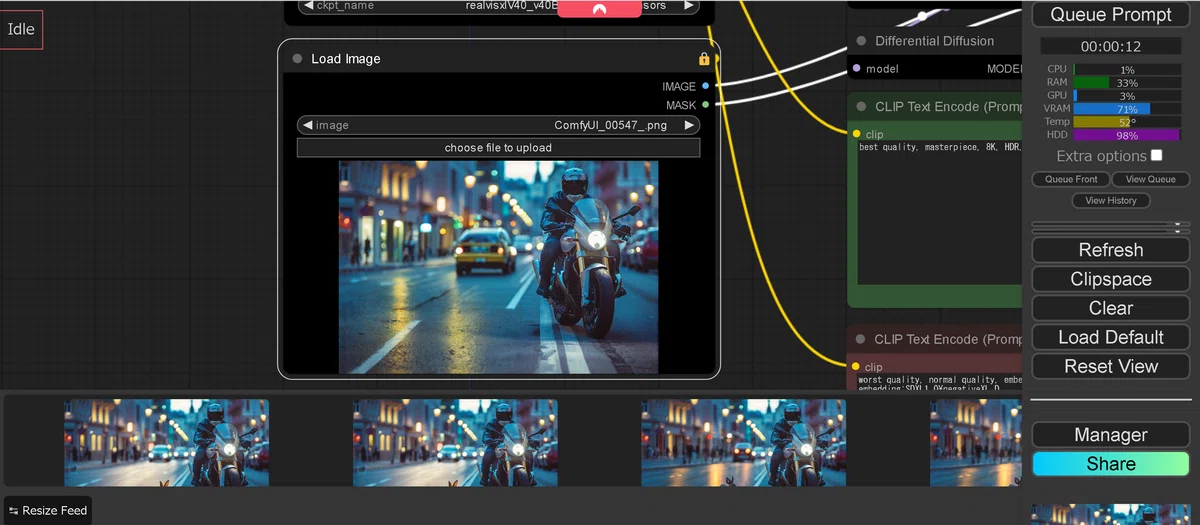Click the VRAM 71% usage bar
1200x525 pixels.
(x=1127, y=109)
